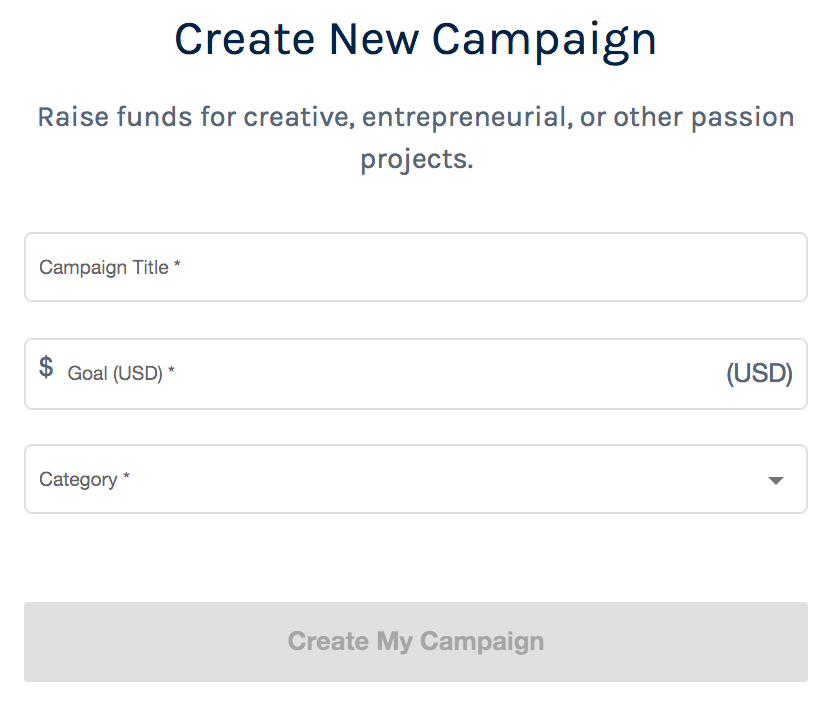Click the word 'projects.' in the subtitle

pos(417,160)
